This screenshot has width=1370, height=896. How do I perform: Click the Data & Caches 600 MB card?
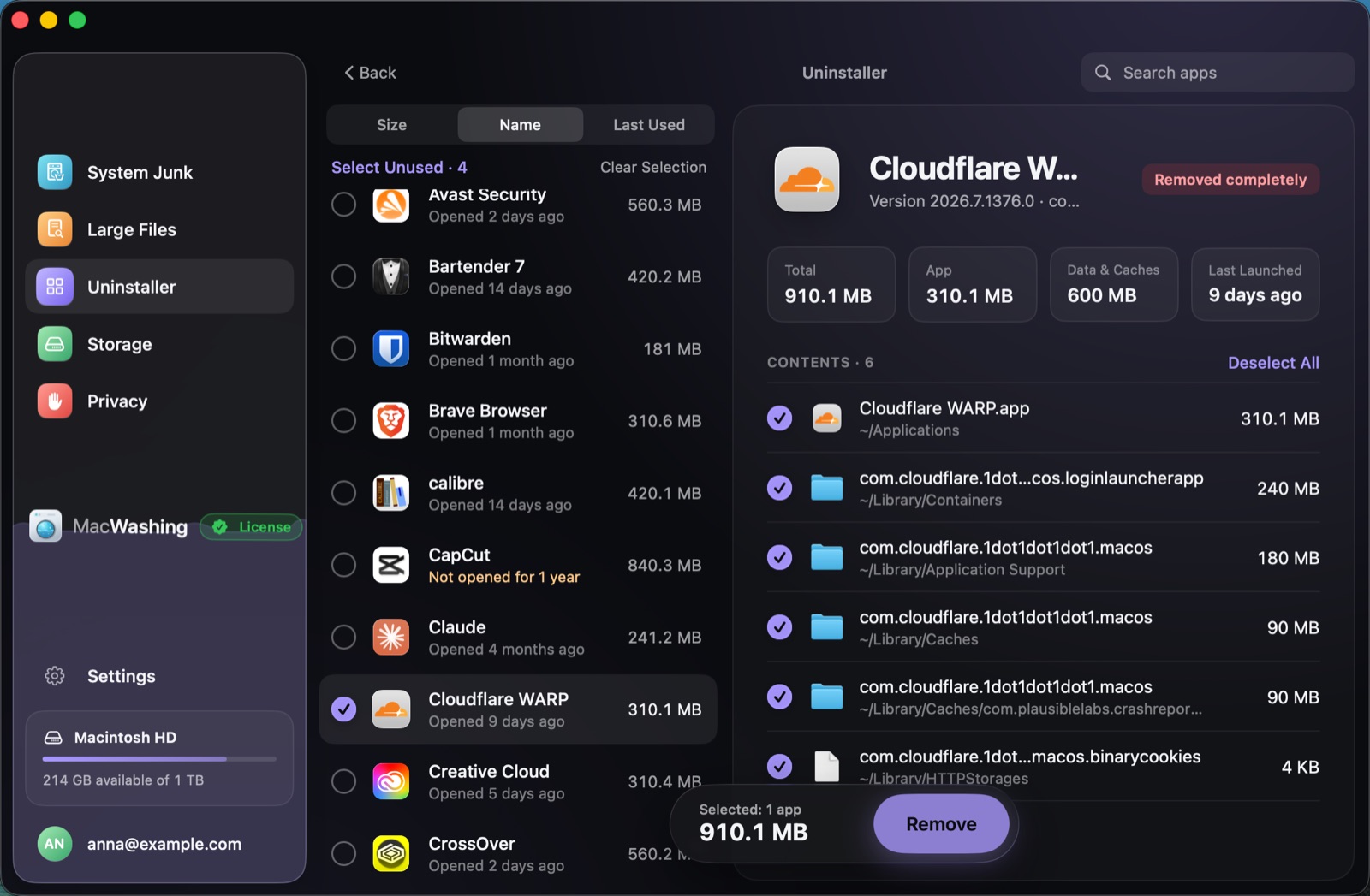coord(1113,284)
